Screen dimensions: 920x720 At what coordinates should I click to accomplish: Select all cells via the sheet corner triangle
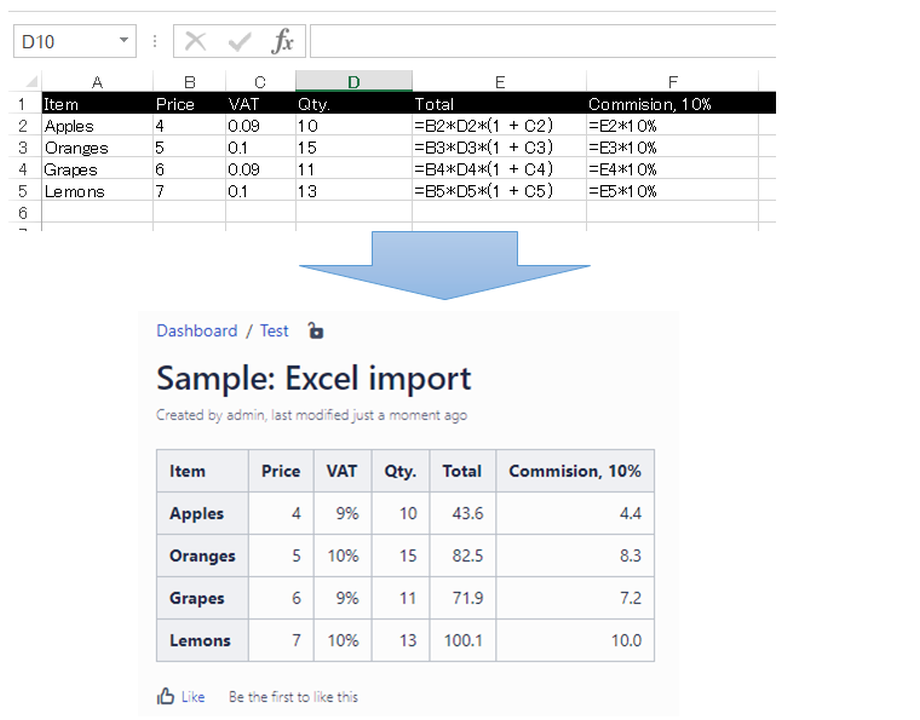point(31,81)
